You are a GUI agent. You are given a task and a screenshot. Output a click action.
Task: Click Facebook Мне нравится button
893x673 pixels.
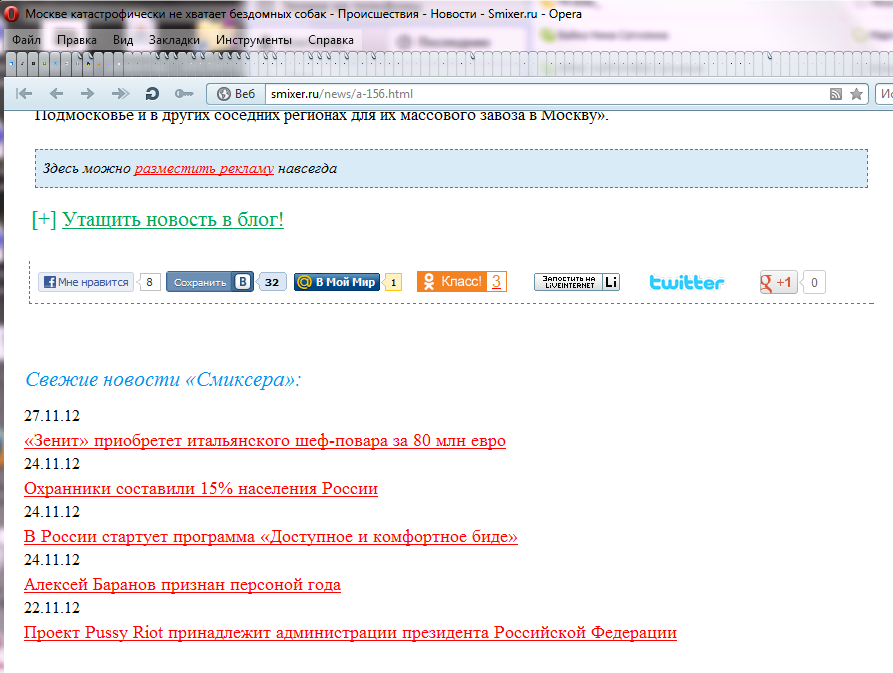click(86, 282)
